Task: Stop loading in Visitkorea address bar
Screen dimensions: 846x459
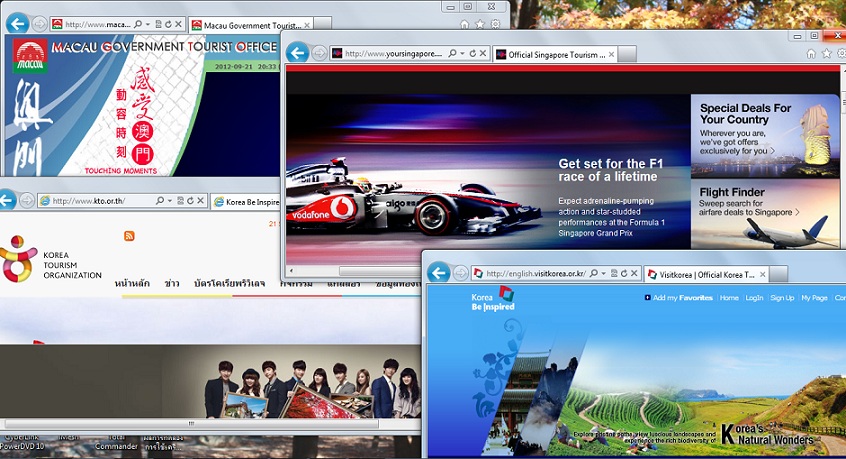Action: tap(634, 273)
